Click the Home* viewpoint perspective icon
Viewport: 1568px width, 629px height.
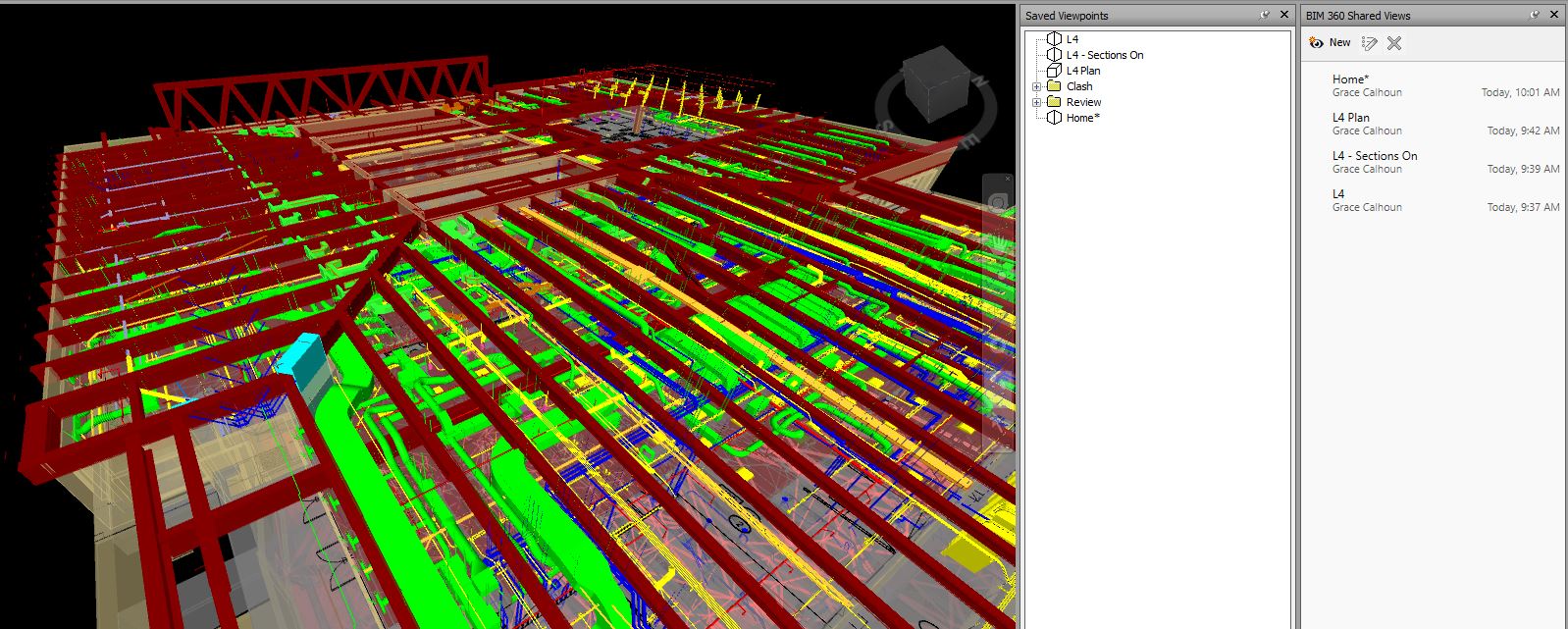point(1054,118)
